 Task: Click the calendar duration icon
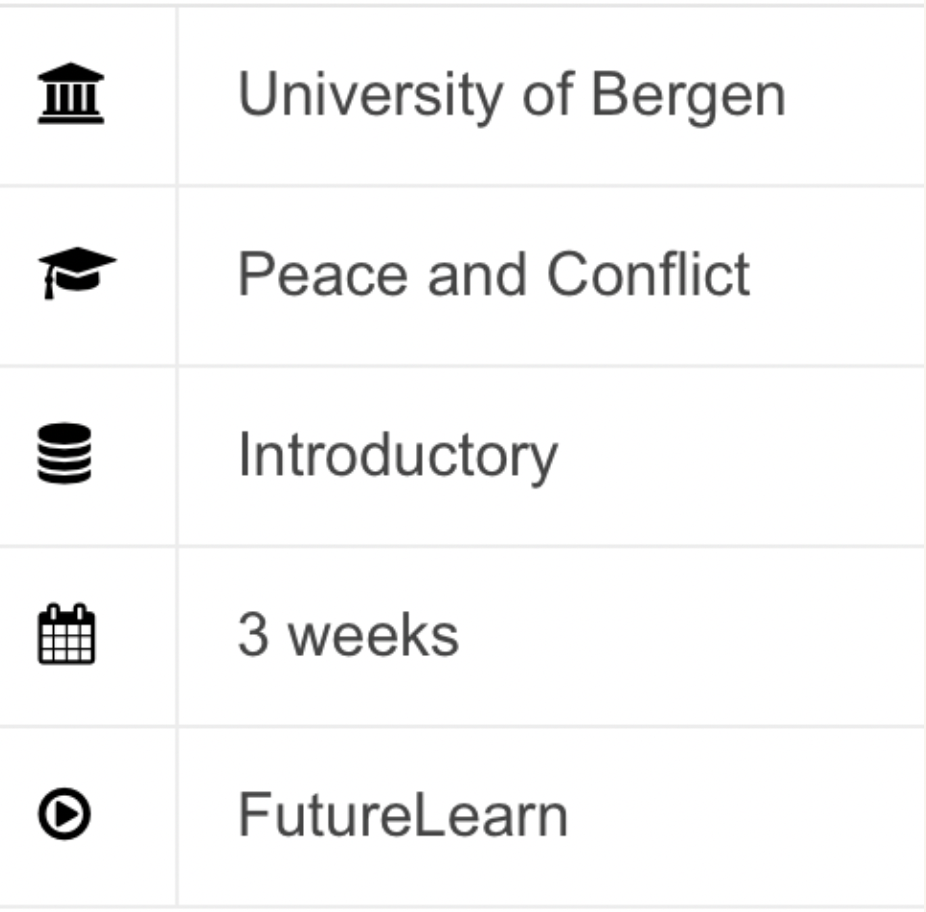click(66, 634)
